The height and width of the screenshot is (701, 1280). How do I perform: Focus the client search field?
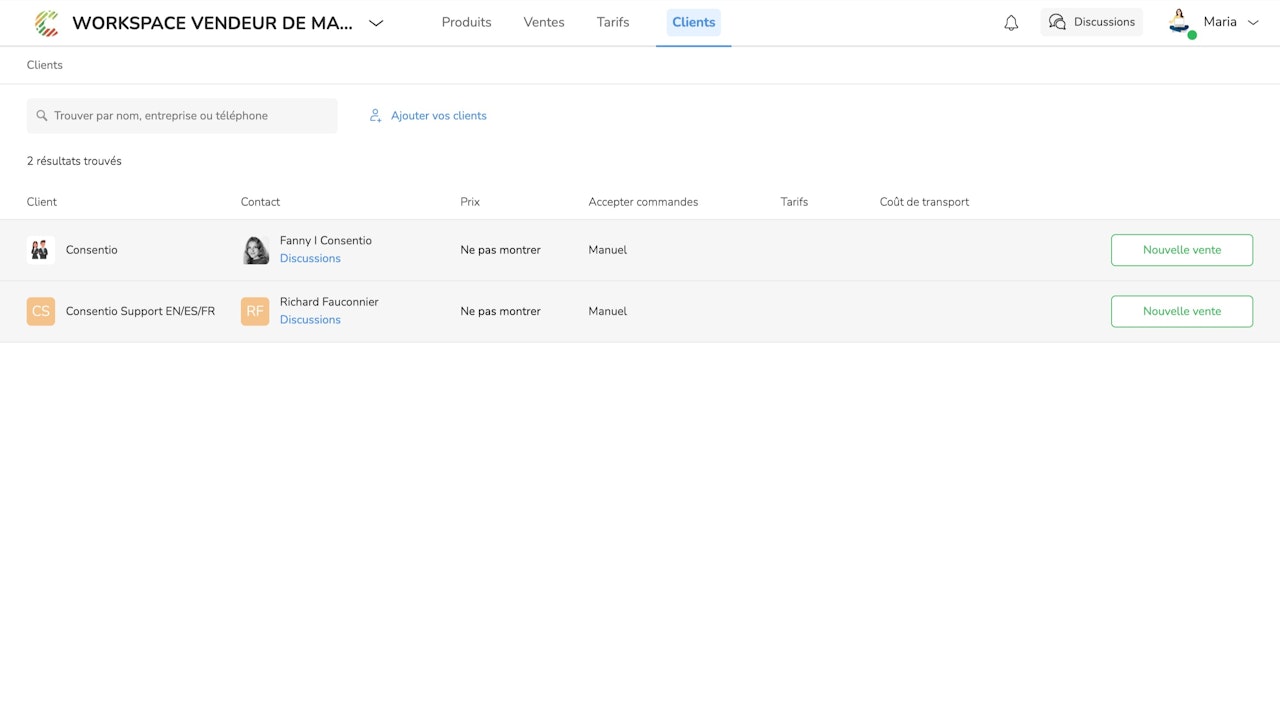click(x=182, y=116)
